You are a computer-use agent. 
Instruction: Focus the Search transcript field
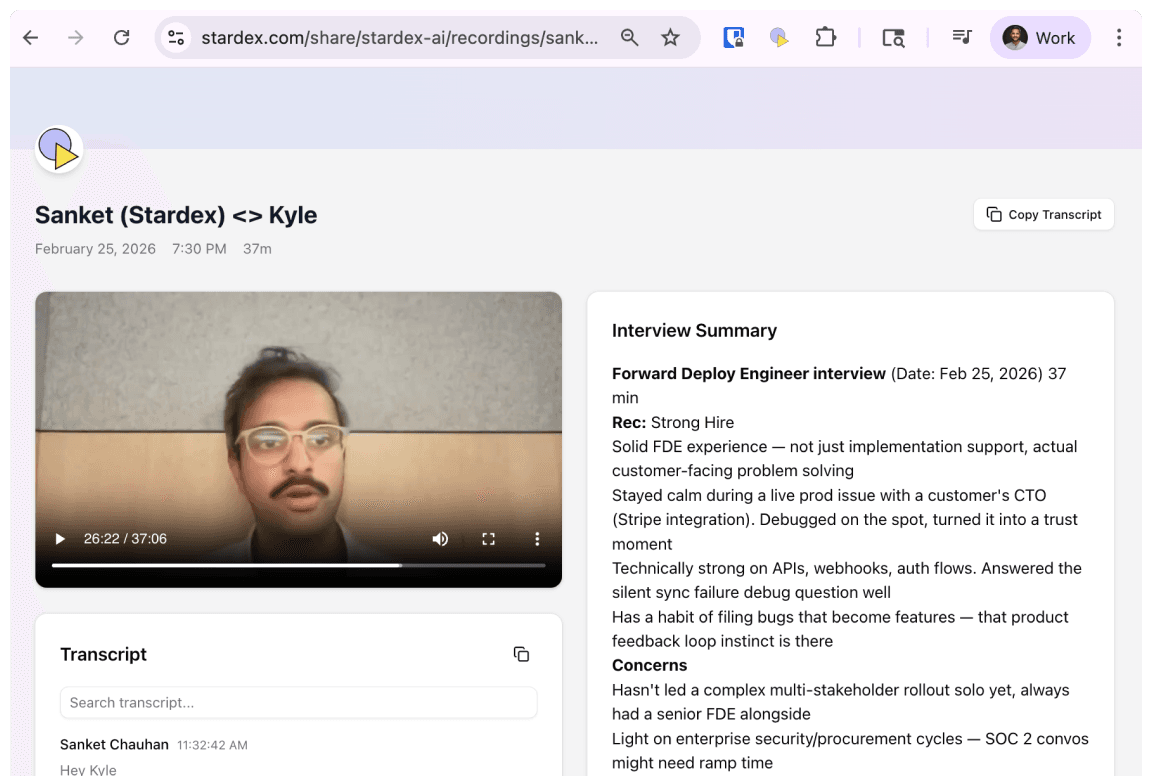point(298,703)
